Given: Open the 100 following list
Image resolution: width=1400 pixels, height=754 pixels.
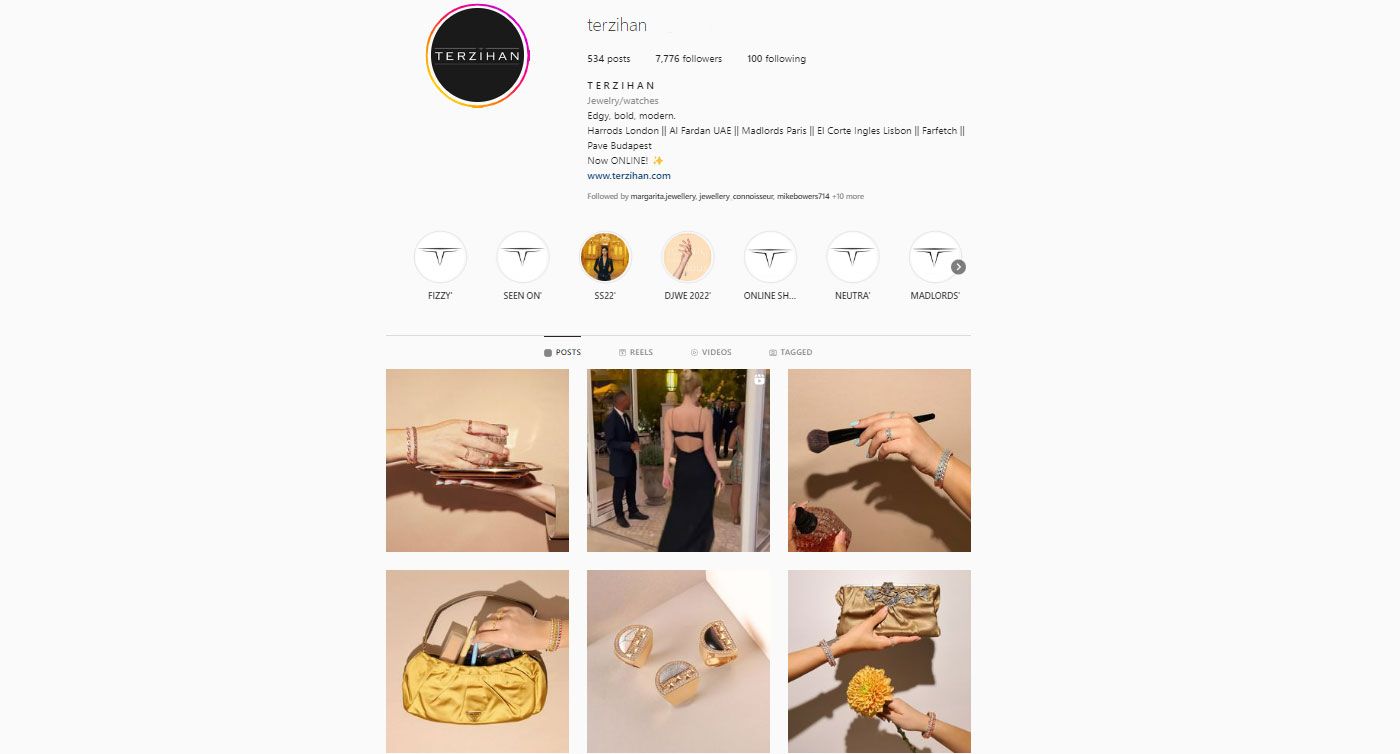Looking at the screenshot, I should [776, 59].
